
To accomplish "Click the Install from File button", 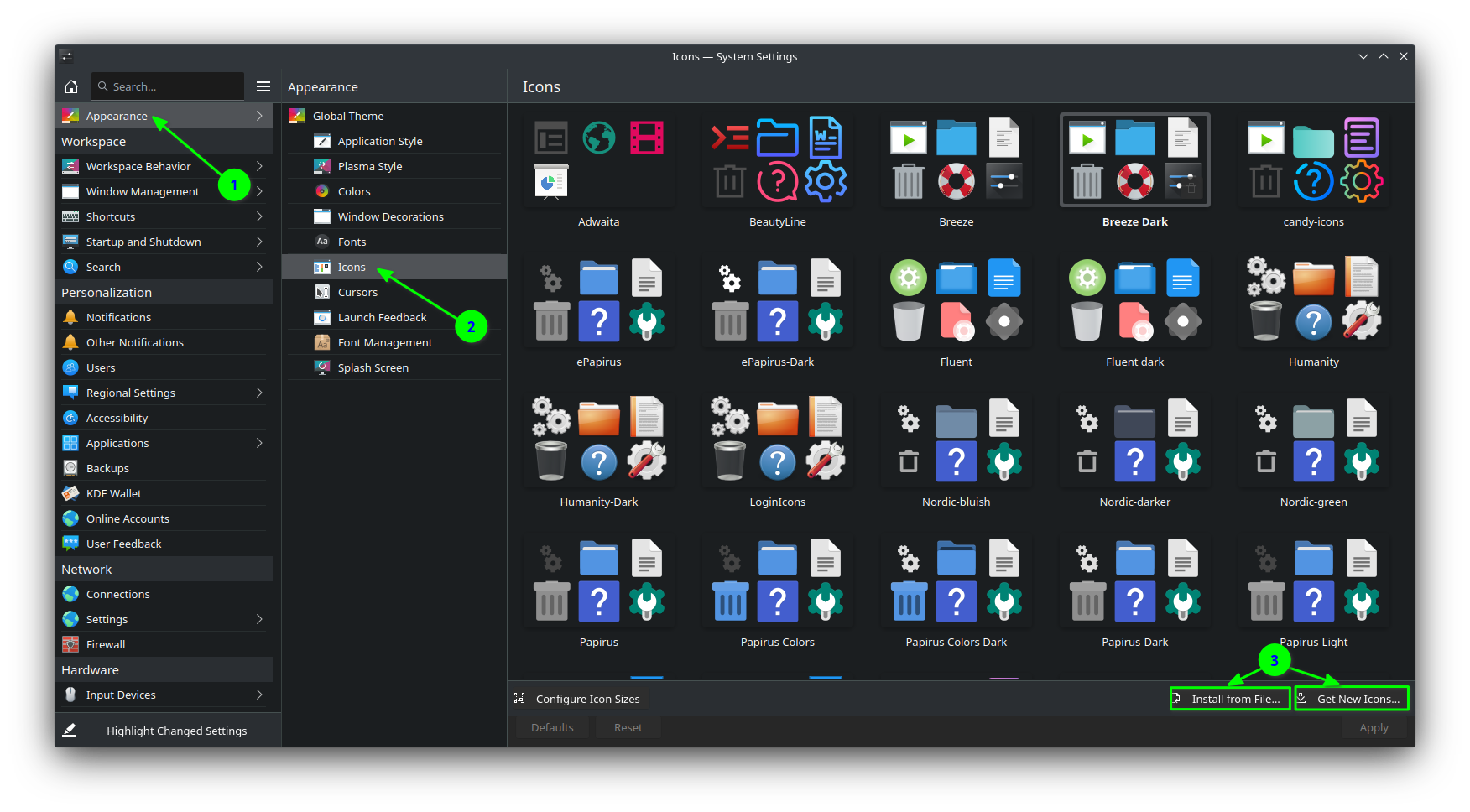I will [x=1230, y=699].
